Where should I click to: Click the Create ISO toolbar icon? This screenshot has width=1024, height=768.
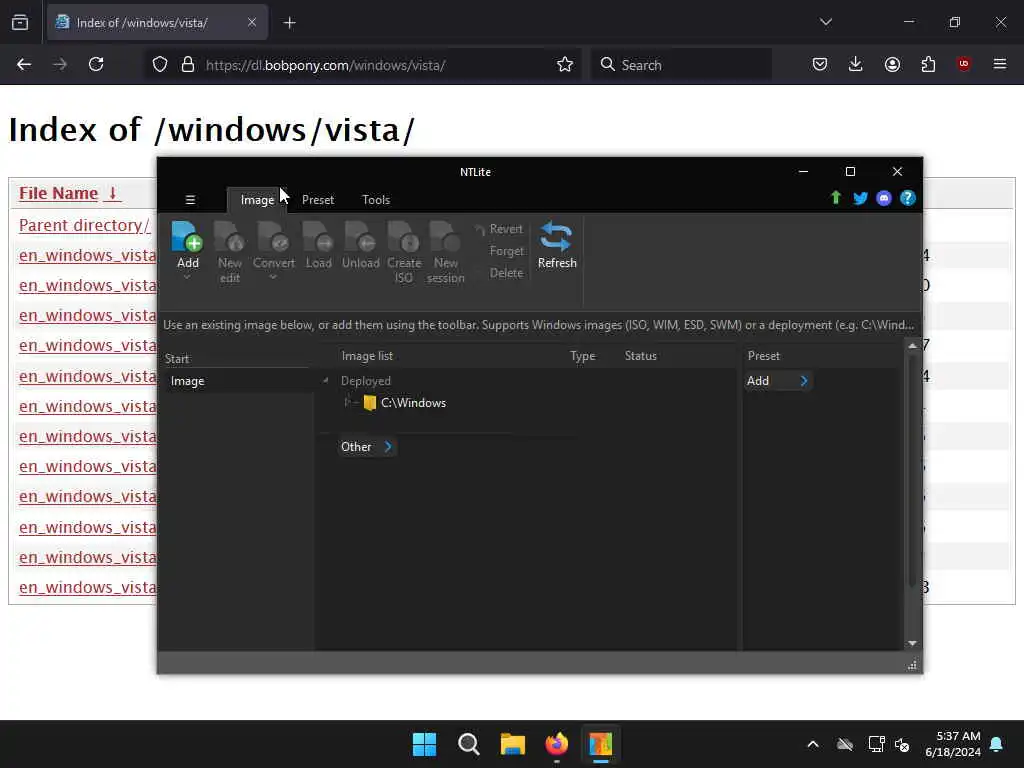pos(404,236)
